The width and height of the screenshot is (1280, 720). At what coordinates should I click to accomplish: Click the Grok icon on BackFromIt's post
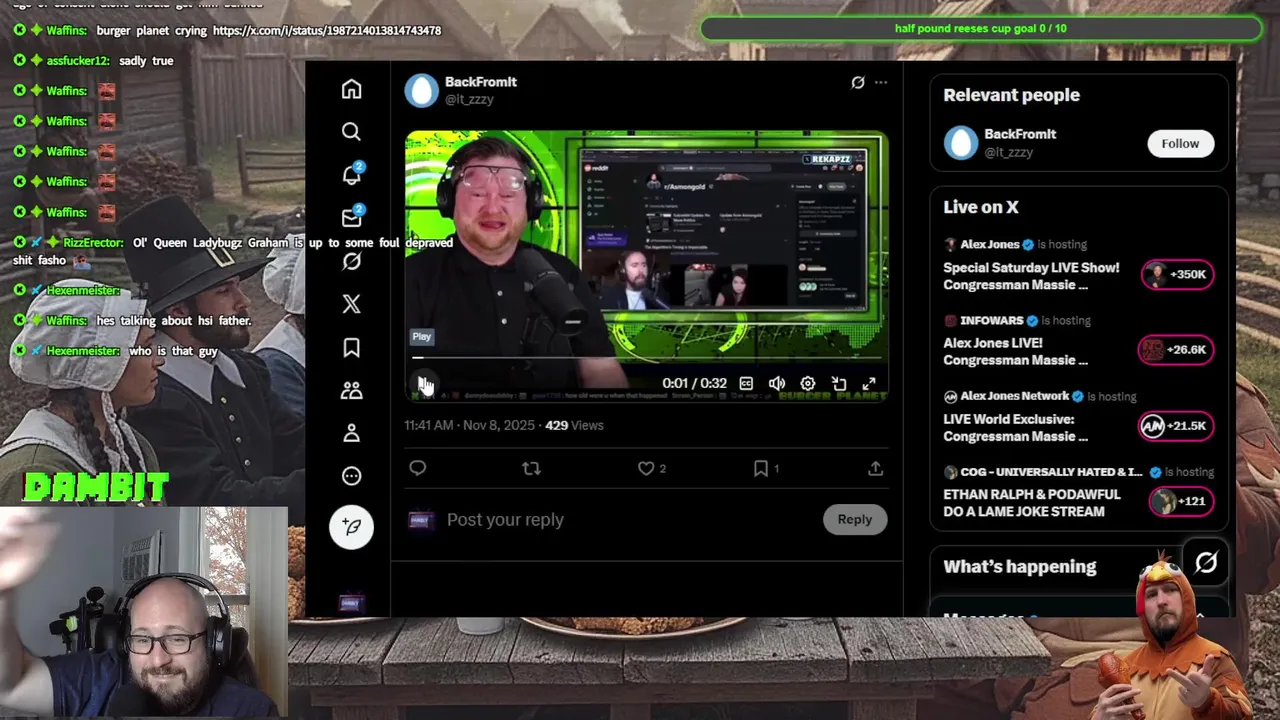point(857,83)
